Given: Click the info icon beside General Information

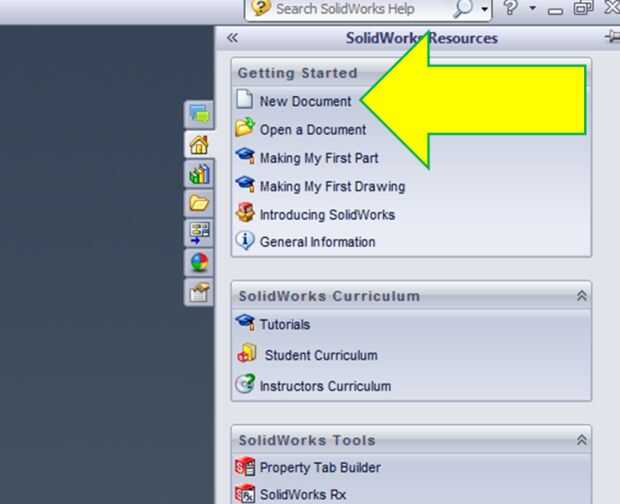Looking at the screenshot, I should (245, 240).
